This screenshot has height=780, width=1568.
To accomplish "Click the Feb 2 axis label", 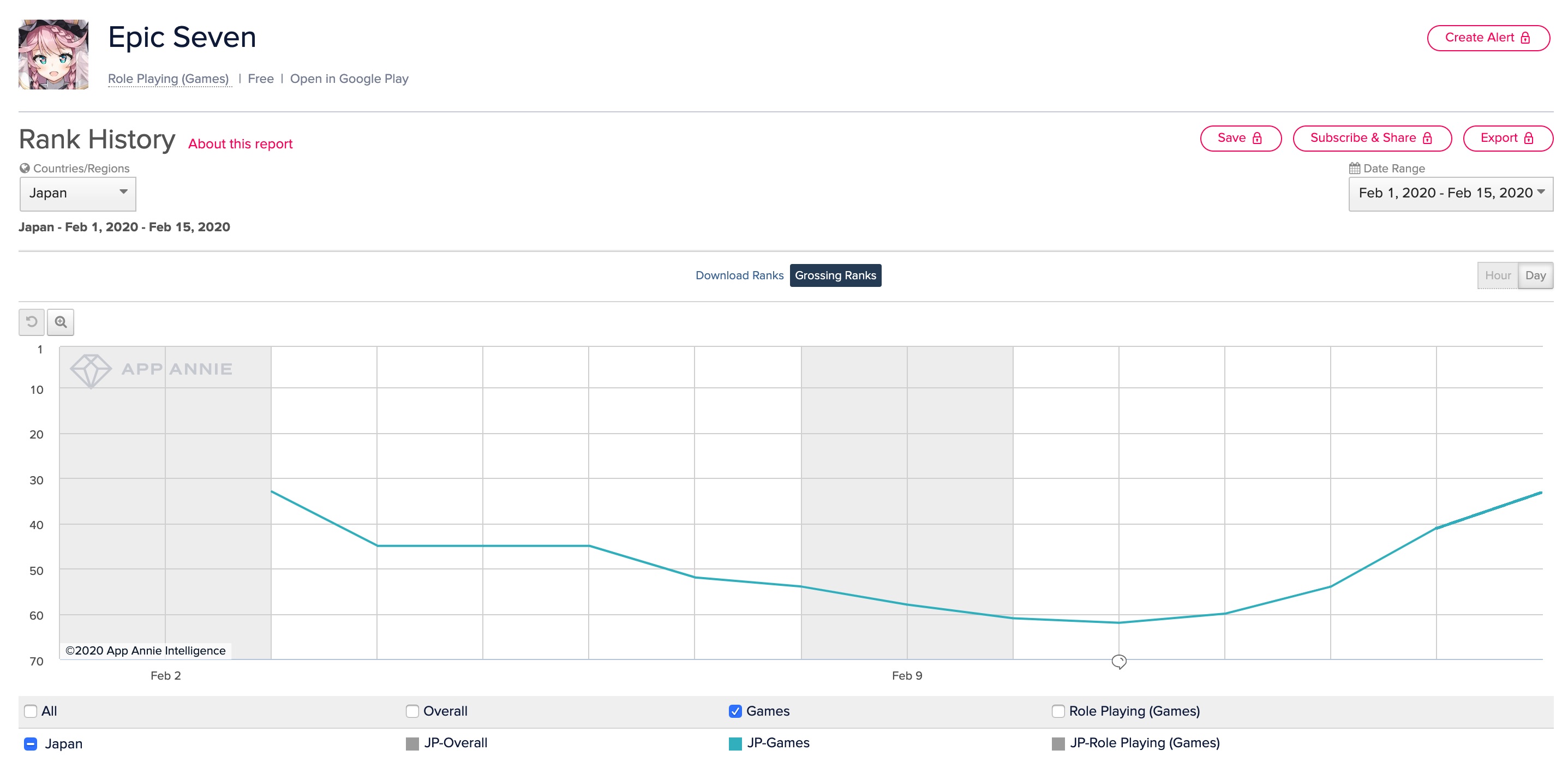I will click(165, 675).
